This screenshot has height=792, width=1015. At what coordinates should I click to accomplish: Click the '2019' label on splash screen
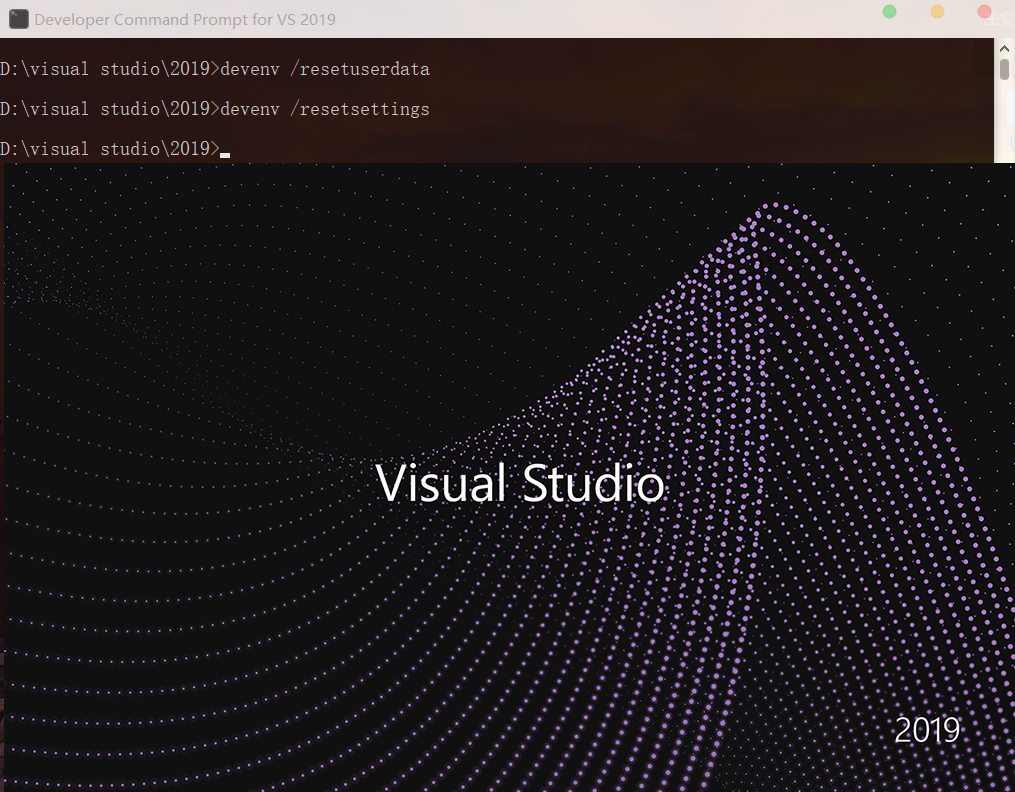[927, 730]
